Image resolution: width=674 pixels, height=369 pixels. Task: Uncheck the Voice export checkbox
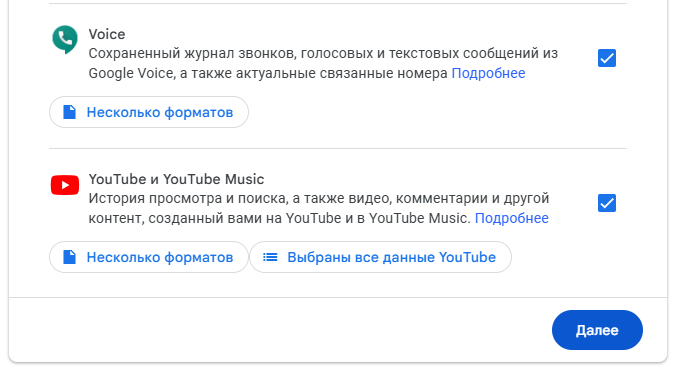tap(607, 58)
